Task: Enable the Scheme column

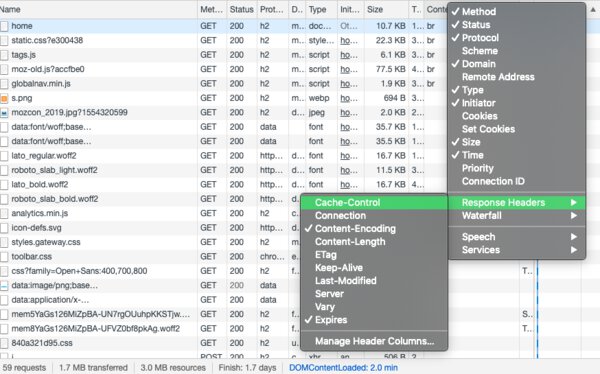Action: tap(517, 51)
